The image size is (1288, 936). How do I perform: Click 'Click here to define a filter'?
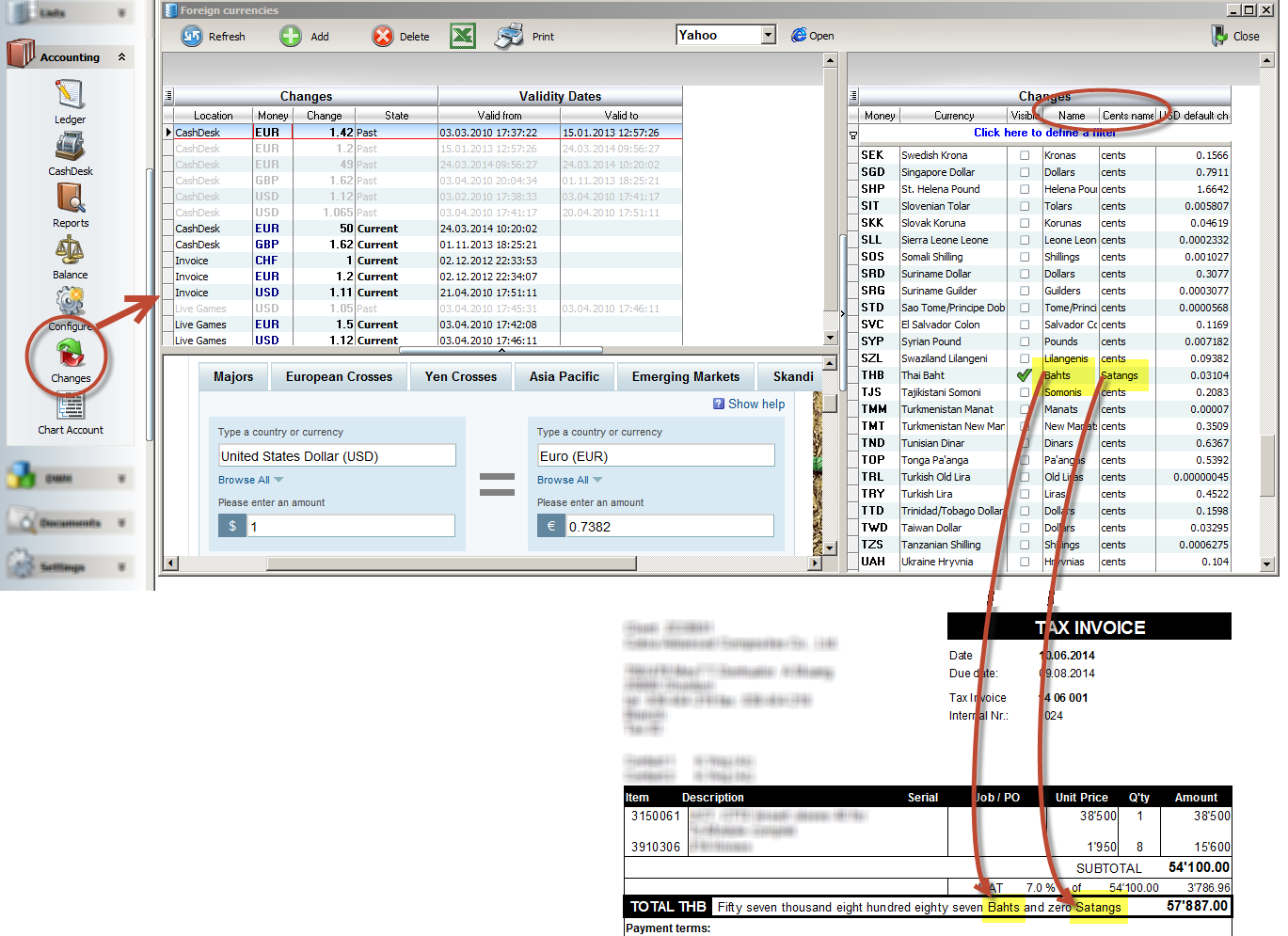1044,133
